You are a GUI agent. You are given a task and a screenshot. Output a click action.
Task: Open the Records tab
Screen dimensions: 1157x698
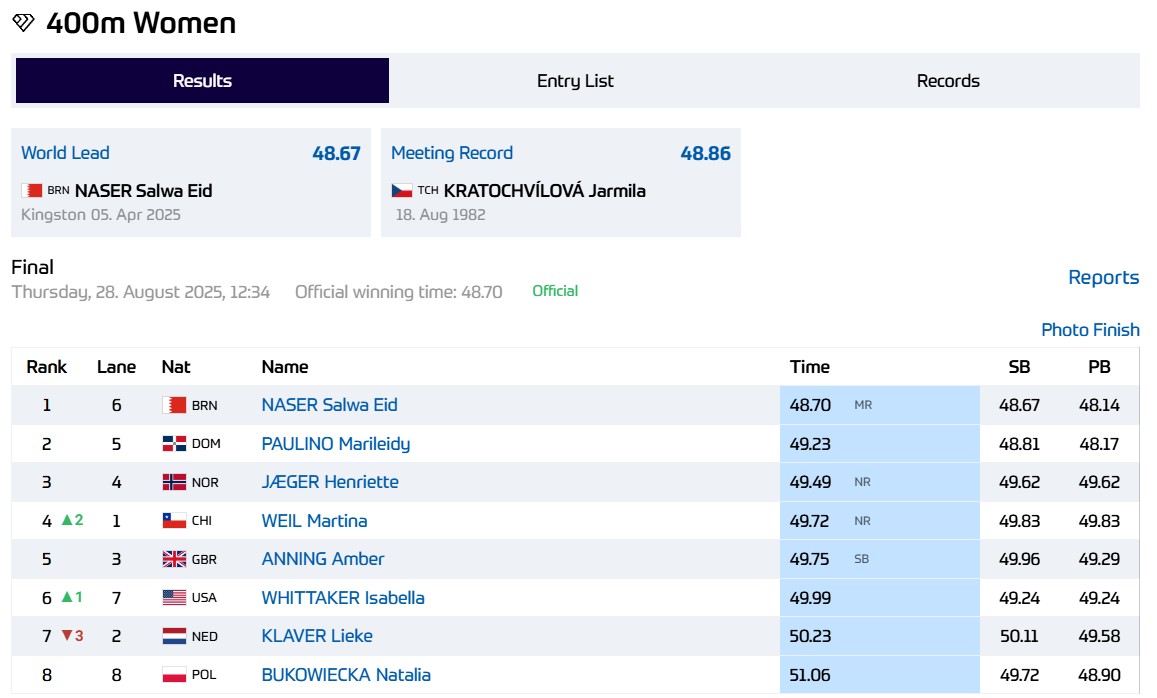948,81
